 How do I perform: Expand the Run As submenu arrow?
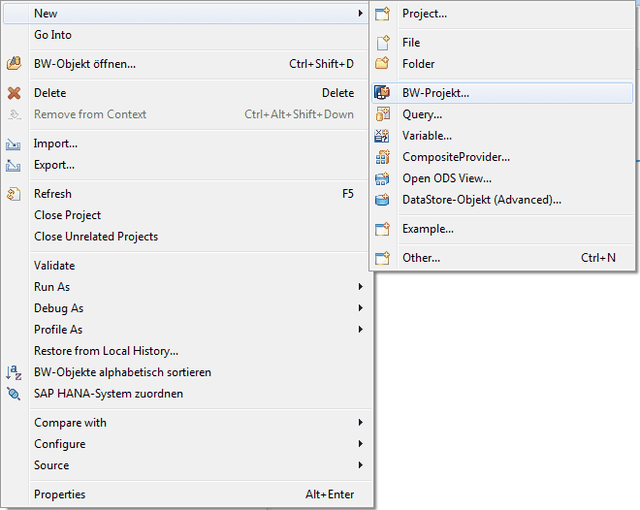[360, 287]
